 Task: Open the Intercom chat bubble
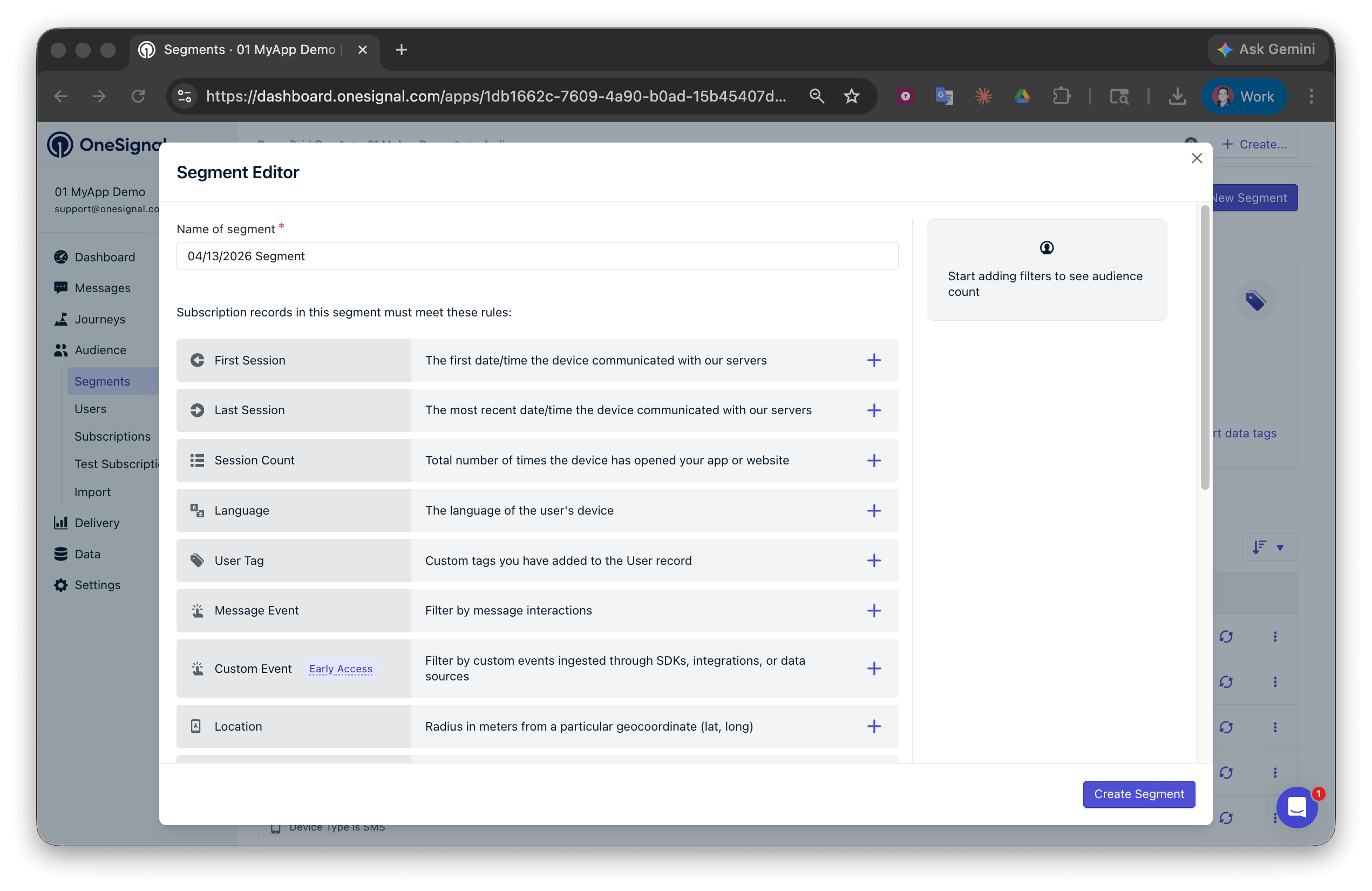[x=1296, y=807]
